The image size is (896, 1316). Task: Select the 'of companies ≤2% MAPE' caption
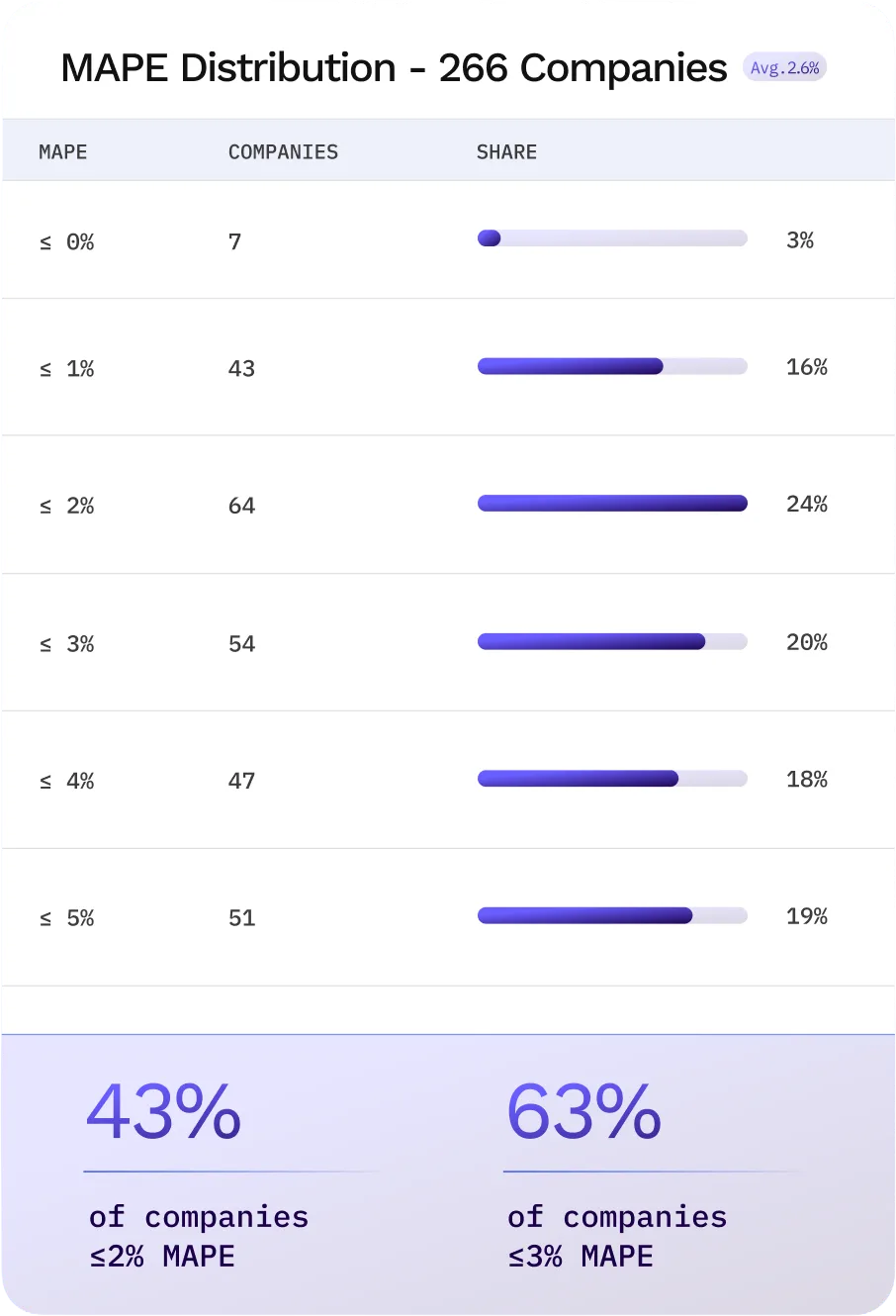pyautogui.click(x=199, y=1237)
